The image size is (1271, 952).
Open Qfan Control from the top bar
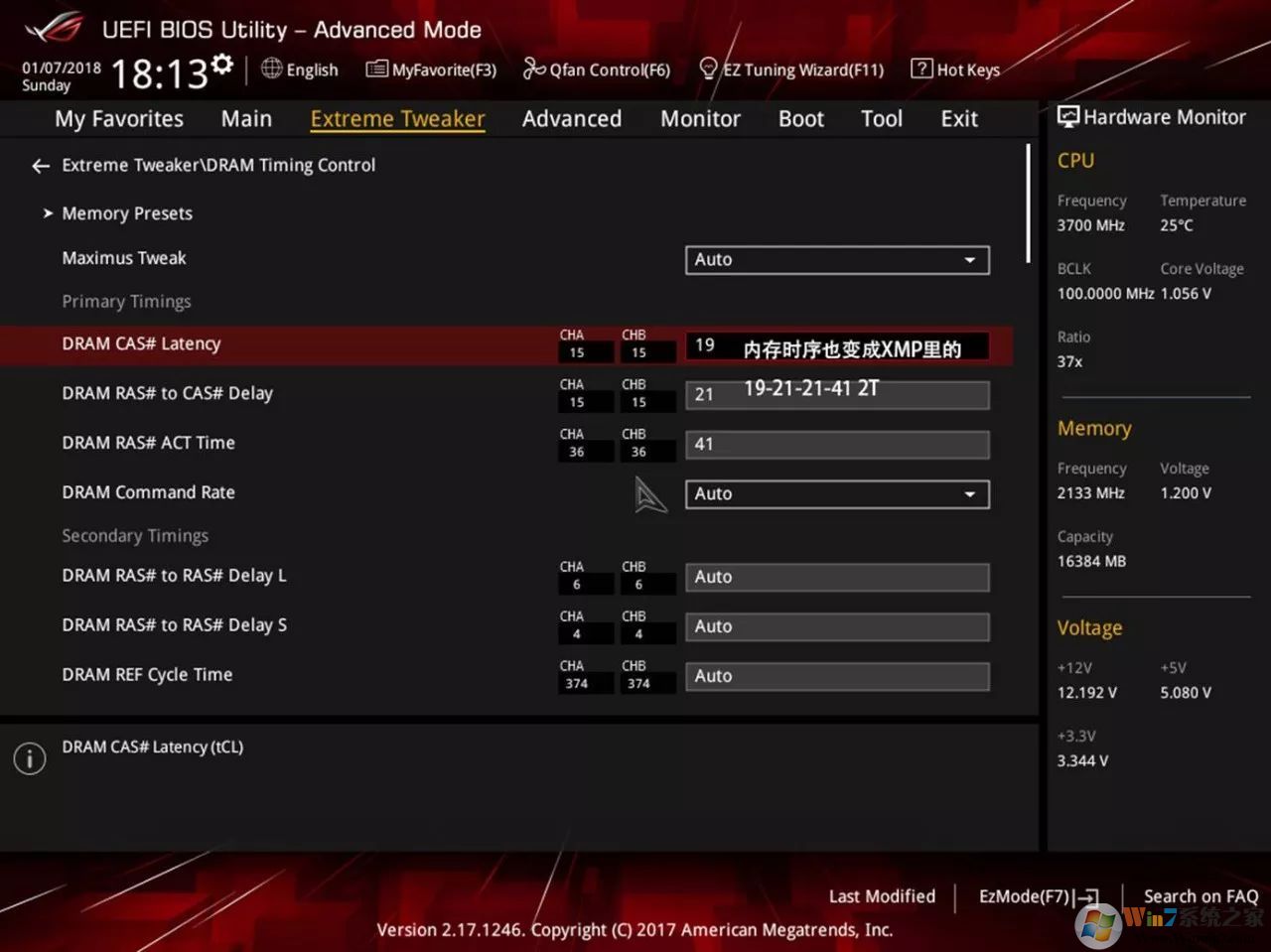click(596, 69)
